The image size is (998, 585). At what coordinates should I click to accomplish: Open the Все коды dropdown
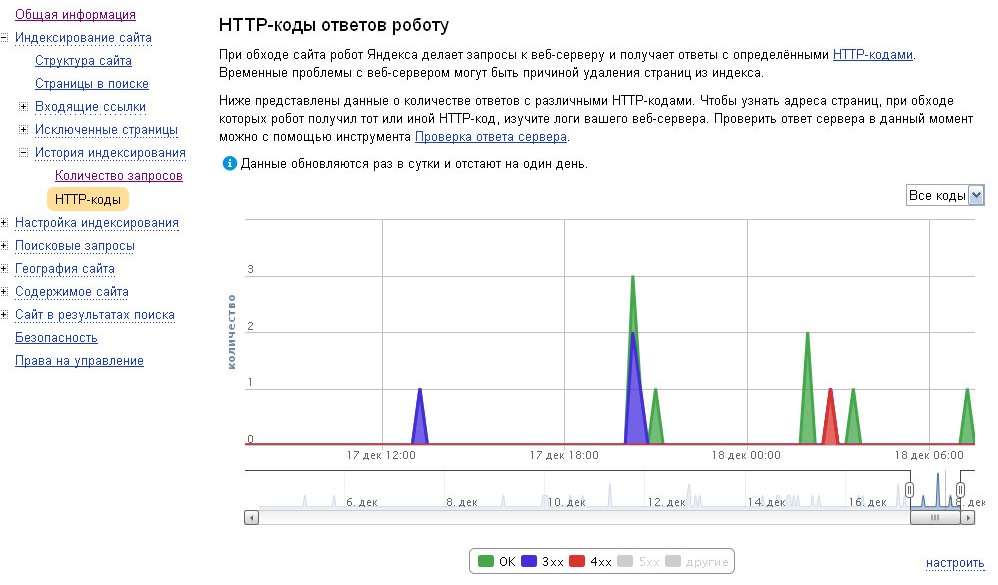tap(943, 195)
